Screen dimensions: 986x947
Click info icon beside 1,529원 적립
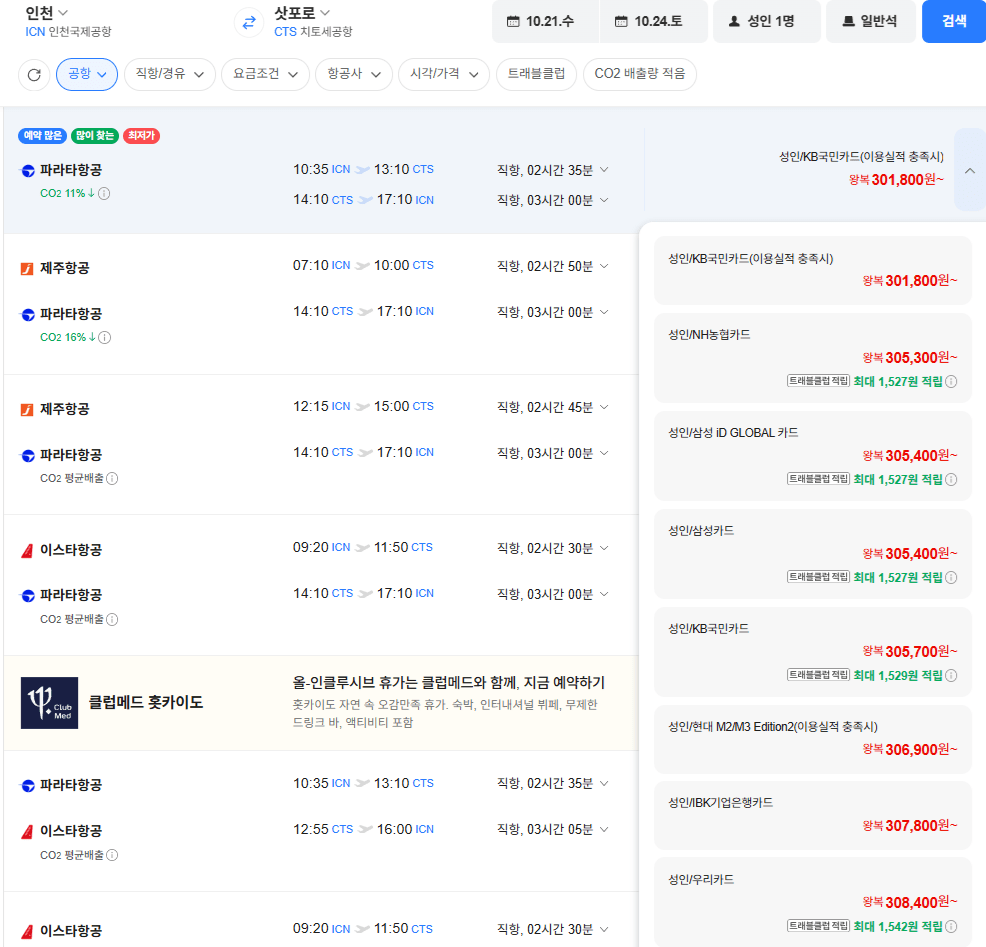(951, 676)
